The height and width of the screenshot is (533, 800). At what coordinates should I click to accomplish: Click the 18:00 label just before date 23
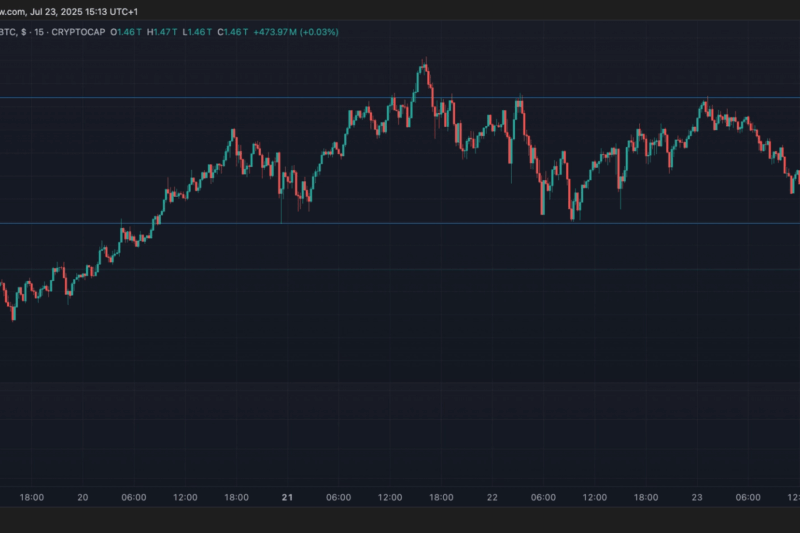pos(646,497)
